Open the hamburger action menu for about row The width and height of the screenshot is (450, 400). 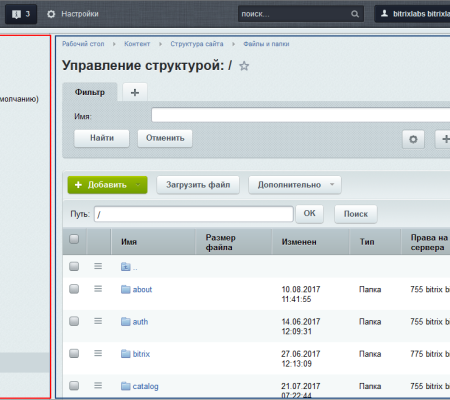tap(98, 289)
